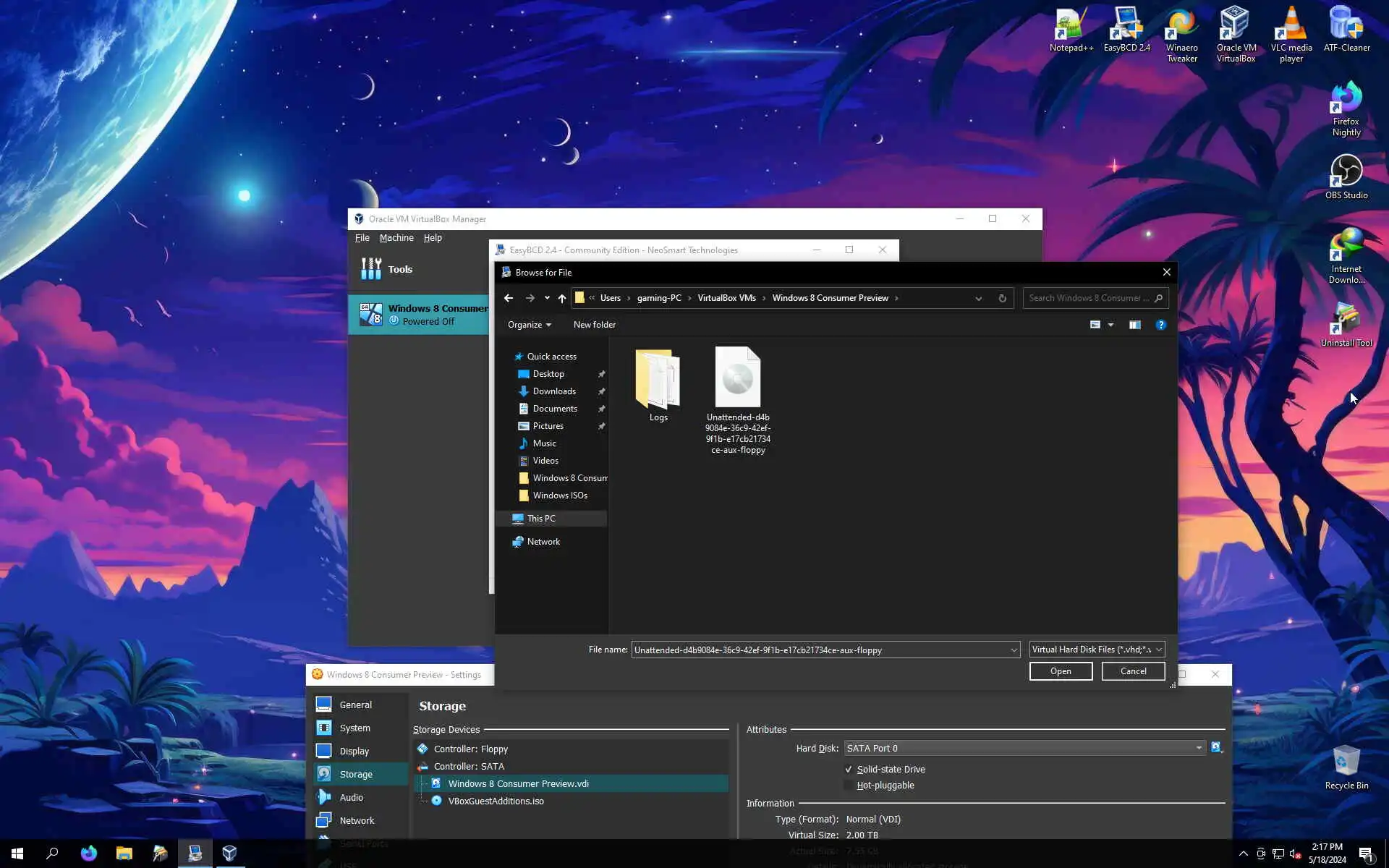Viewport: 1389px width, 868px height.
Task: Toggle the preview pane icon
Action: 1134,325
